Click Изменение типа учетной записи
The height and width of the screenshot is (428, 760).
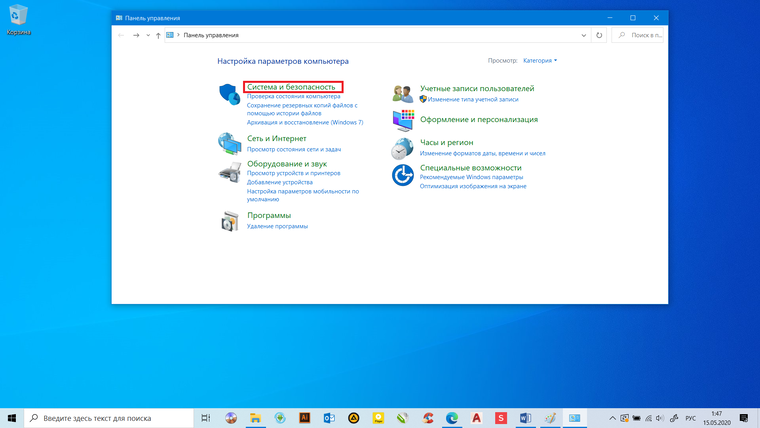473,99
